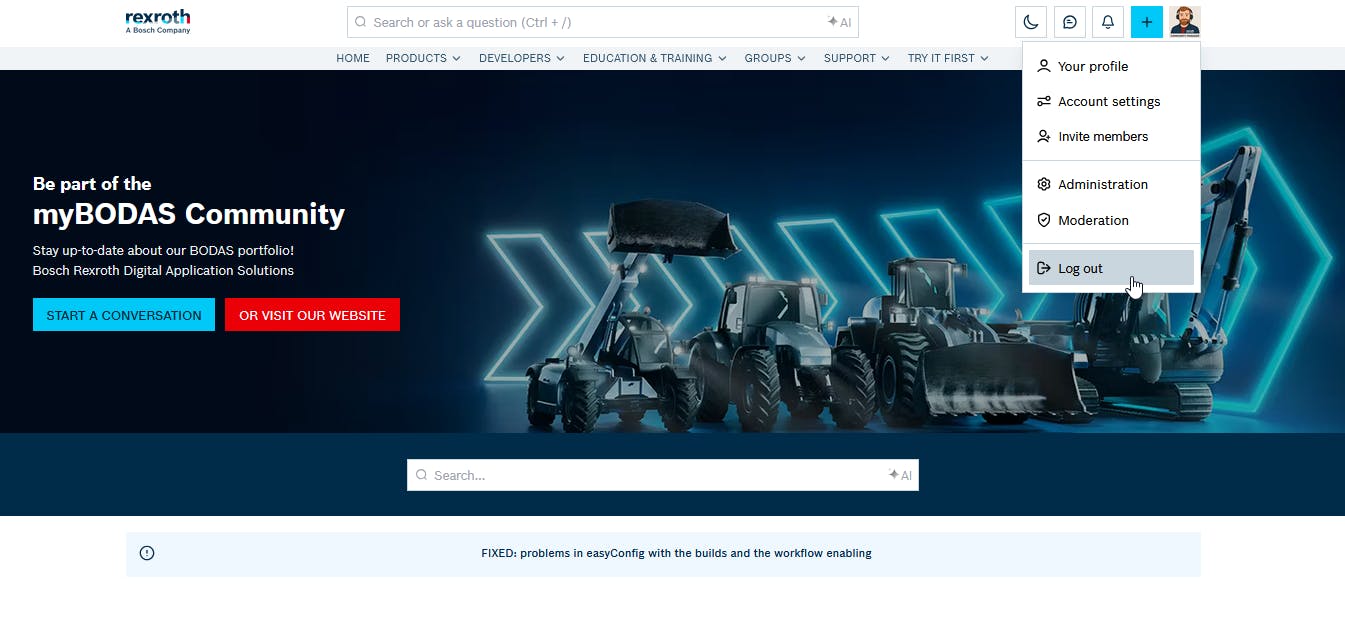Expand EDUCATION & TRAINING menu

[655, 58]
